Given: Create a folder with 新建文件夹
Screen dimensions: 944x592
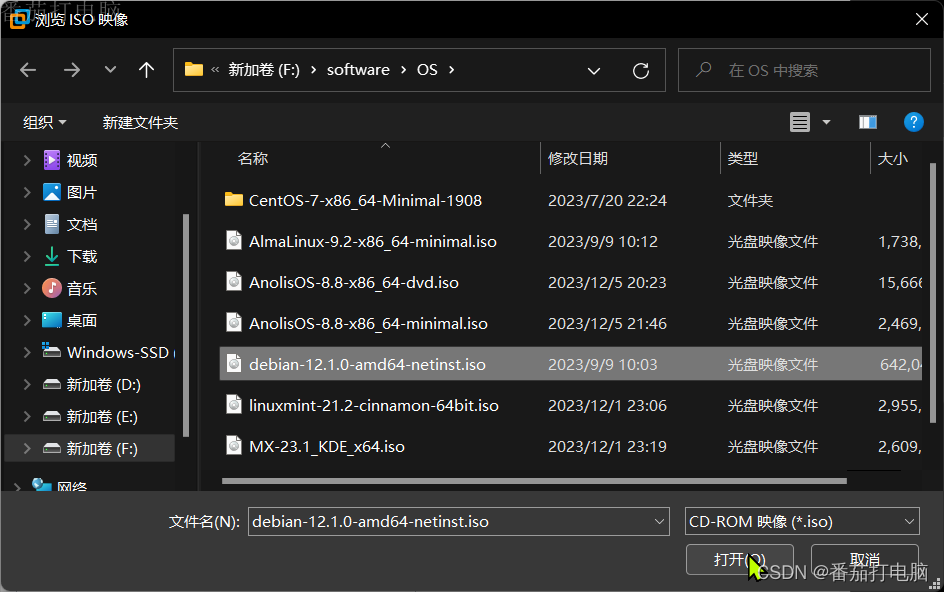Looking at the screenshot, I should pos(140,122).
